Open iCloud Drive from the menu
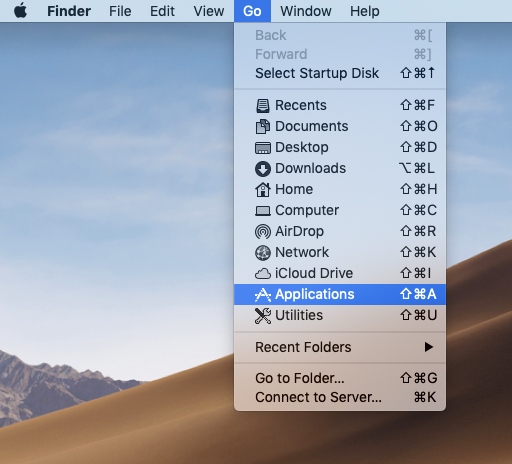Viewport: 512px width, 464px height. click(x=340, y=273)
